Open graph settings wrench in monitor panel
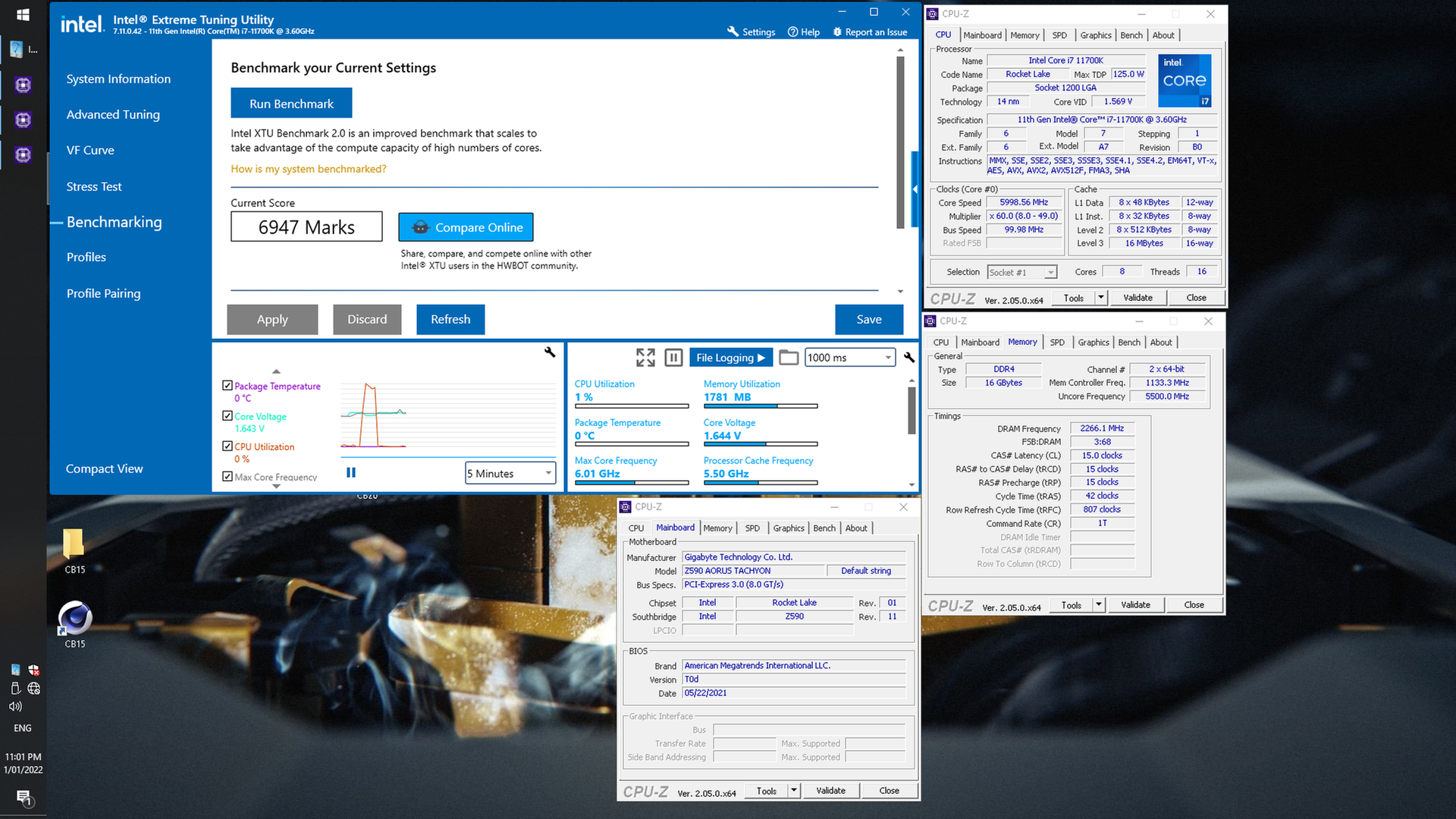The height and width of the screenshot is (819, 1456). click(550, 352)
